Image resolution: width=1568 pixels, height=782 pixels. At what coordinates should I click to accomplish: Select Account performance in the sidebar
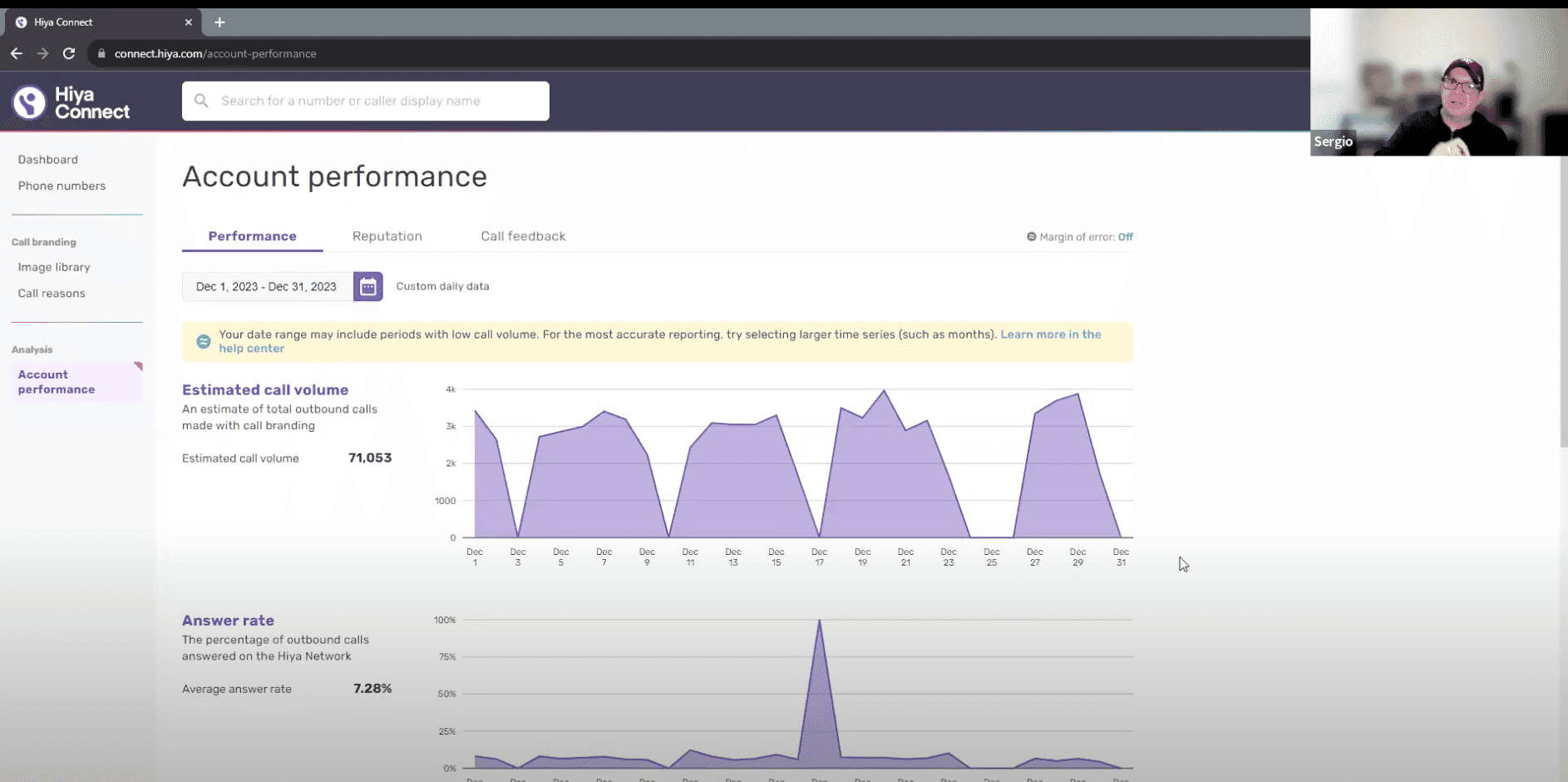pos(76,382)
